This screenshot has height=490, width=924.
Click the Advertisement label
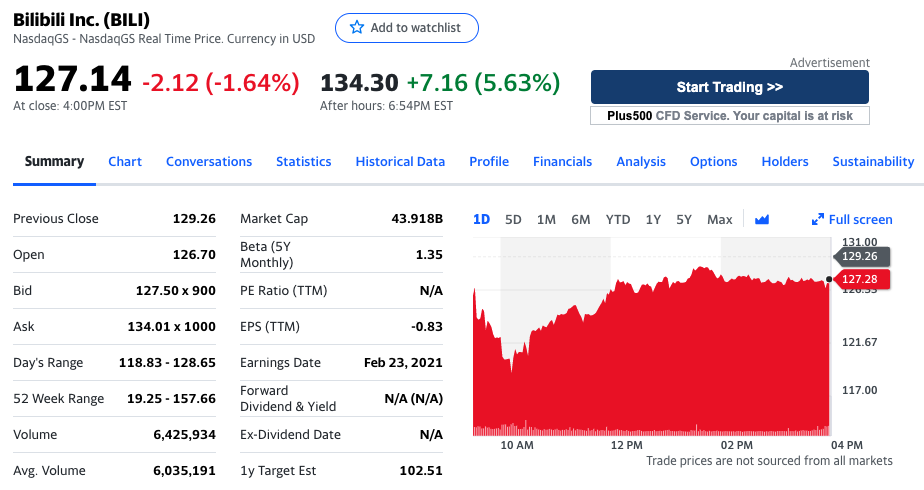point(830,62)
